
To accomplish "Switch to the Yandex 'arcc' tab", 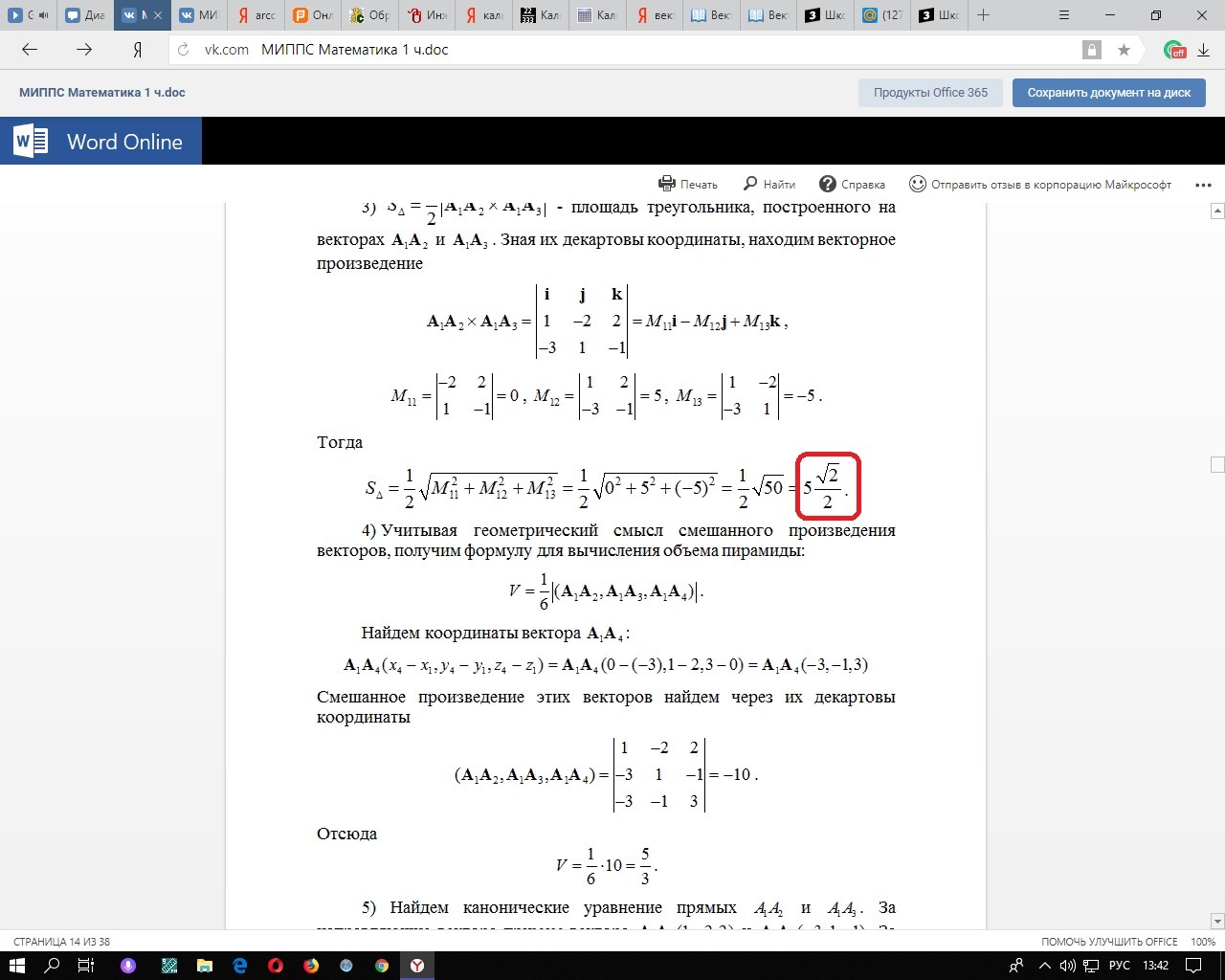I will [256, 15].
